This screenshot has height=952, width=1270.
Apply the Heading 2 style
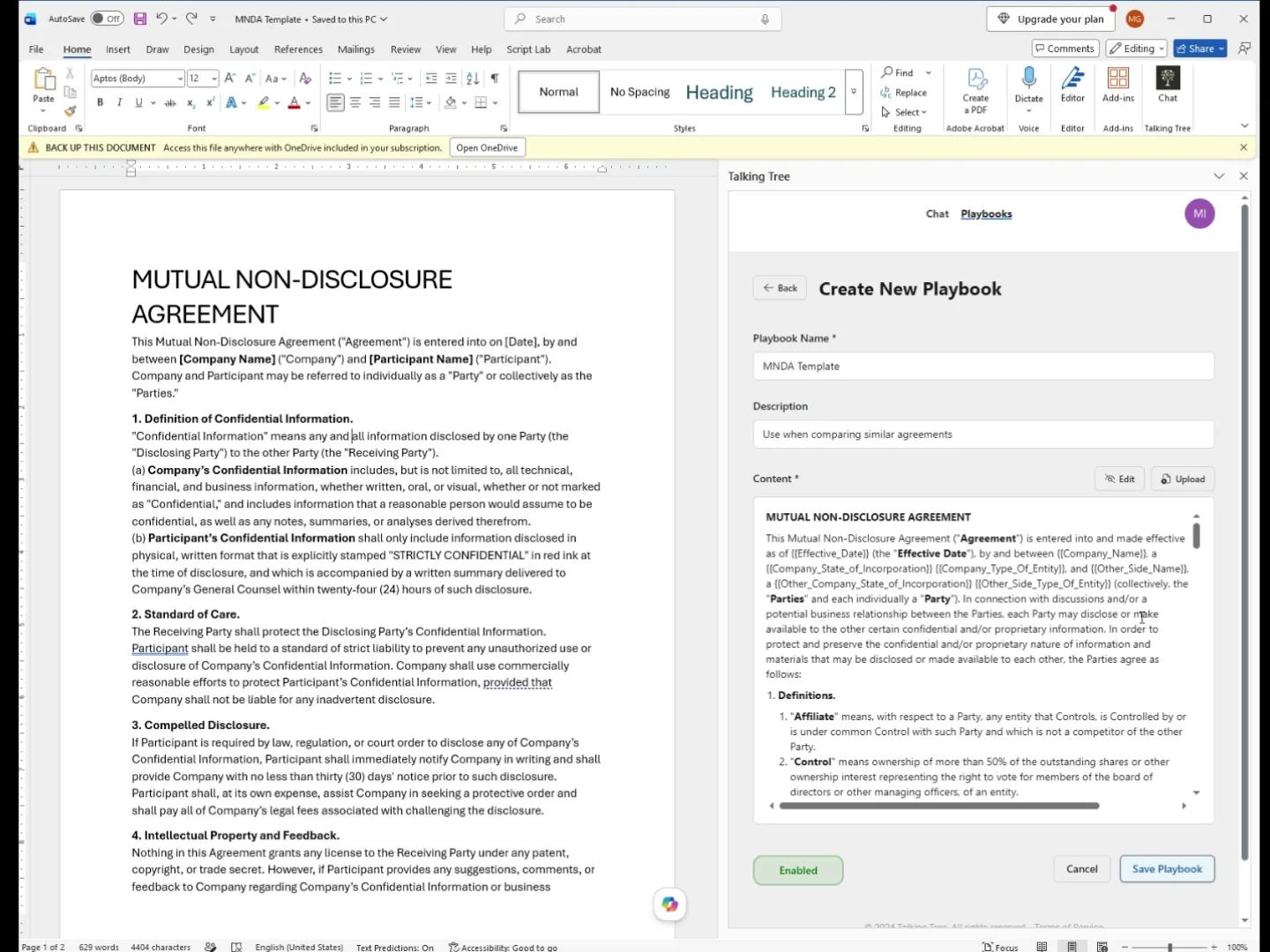(803, 92)
